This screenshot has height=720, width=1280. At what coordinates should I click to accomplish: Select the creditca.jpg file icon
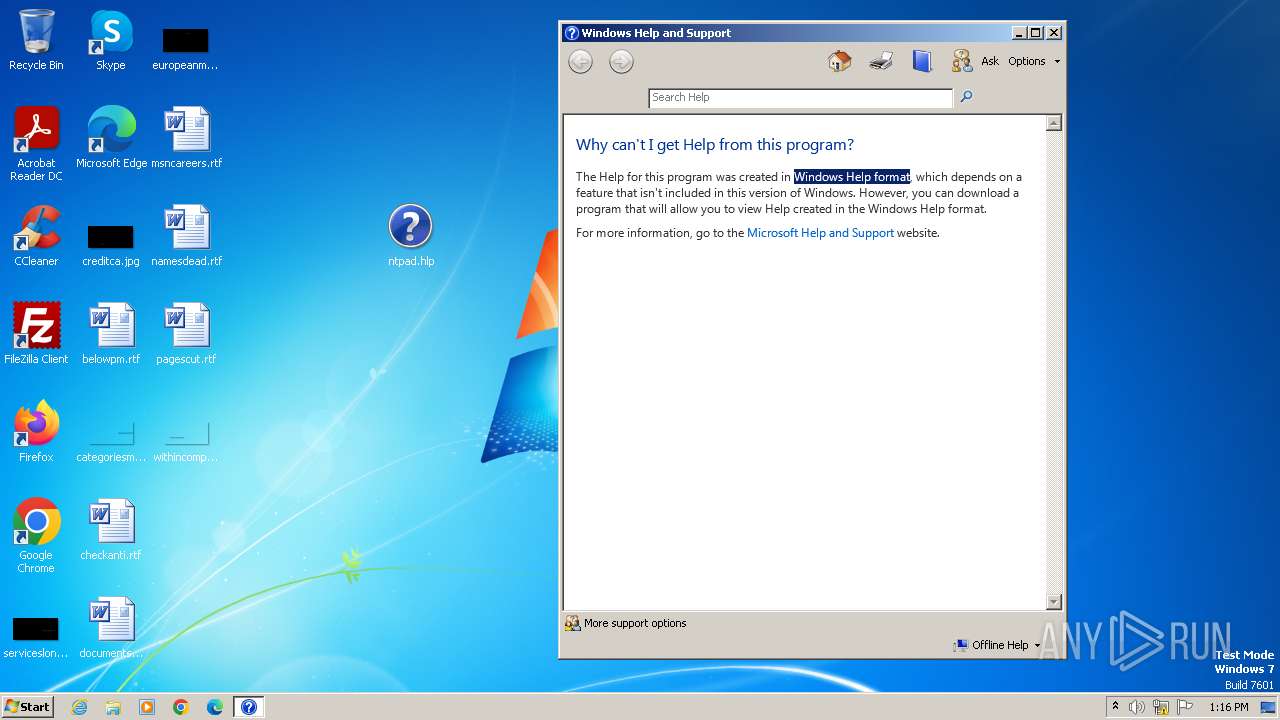111,246
